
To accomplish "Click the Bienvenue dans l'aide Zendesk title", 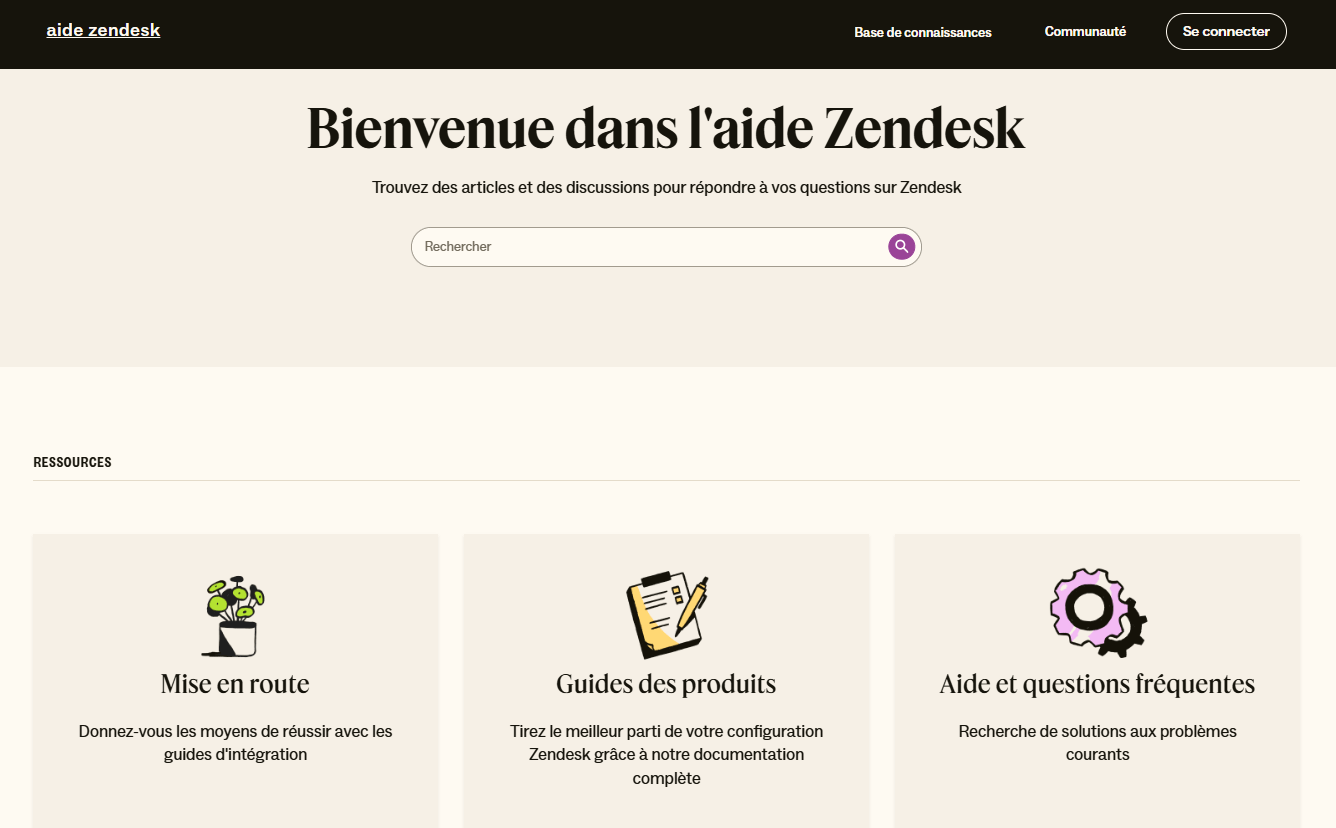I will [666, 128].
